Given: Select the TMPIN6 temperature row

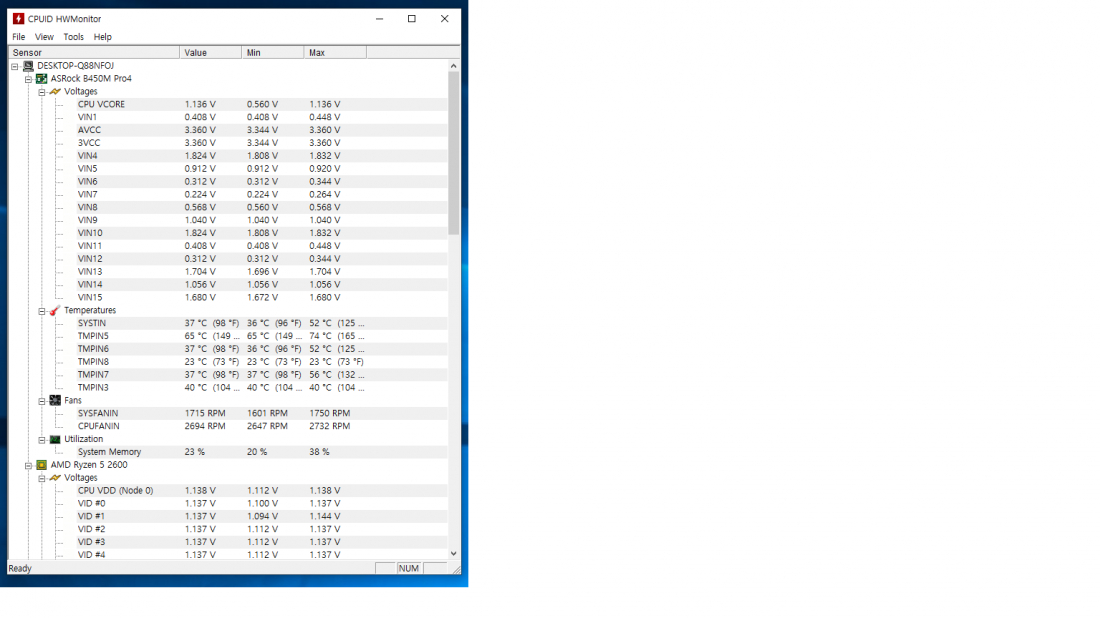Looking at the screenshot, I should (x=262, y=349).
